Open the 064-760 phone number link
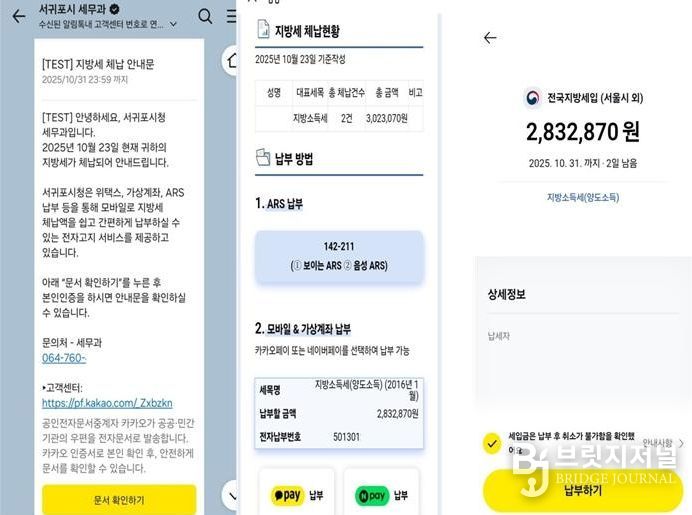 [x=64, y=358]
